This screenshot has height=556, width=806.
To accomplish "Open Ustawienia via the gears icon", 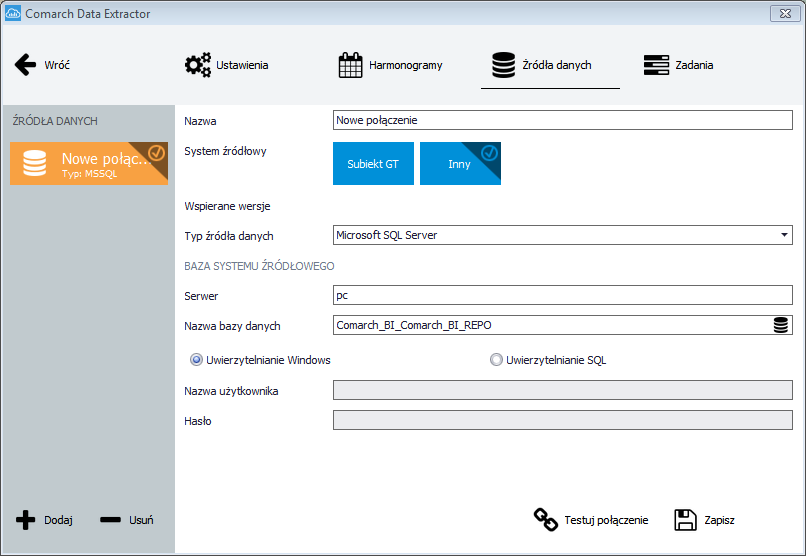I will click(198, 65).
